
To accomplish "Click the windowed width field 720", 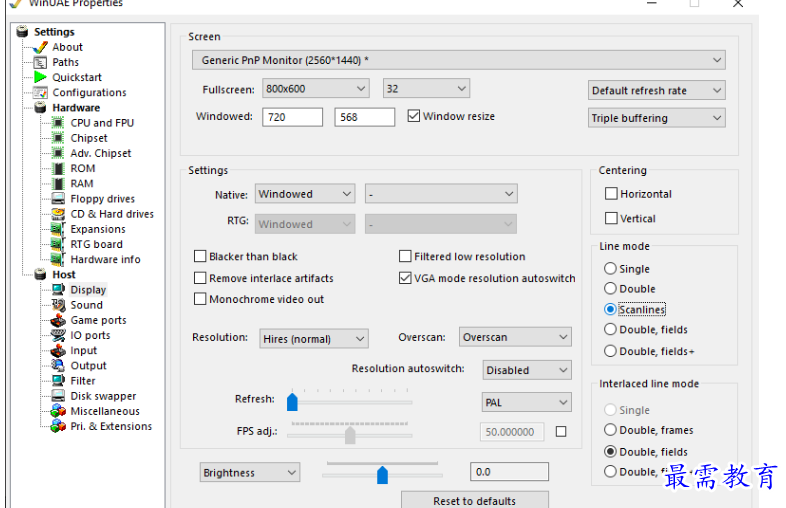I will 292,117.
